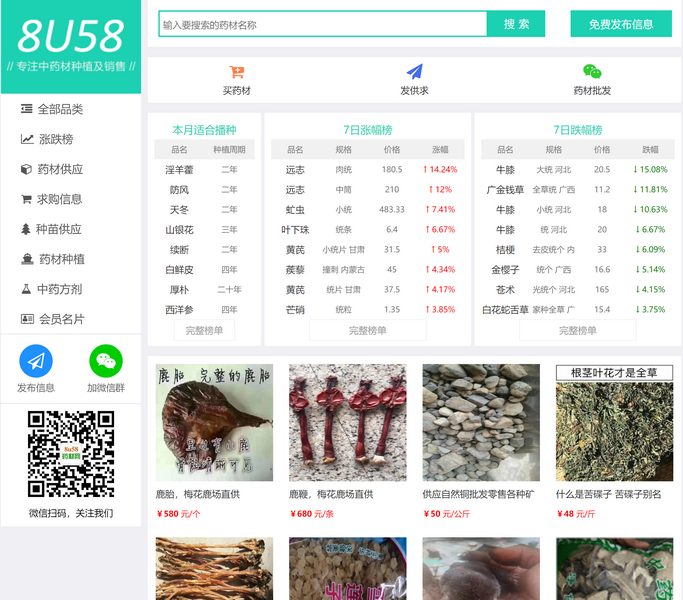Click the blue 发布信息 round icon

pyautogui.click(x=36, y=361)
